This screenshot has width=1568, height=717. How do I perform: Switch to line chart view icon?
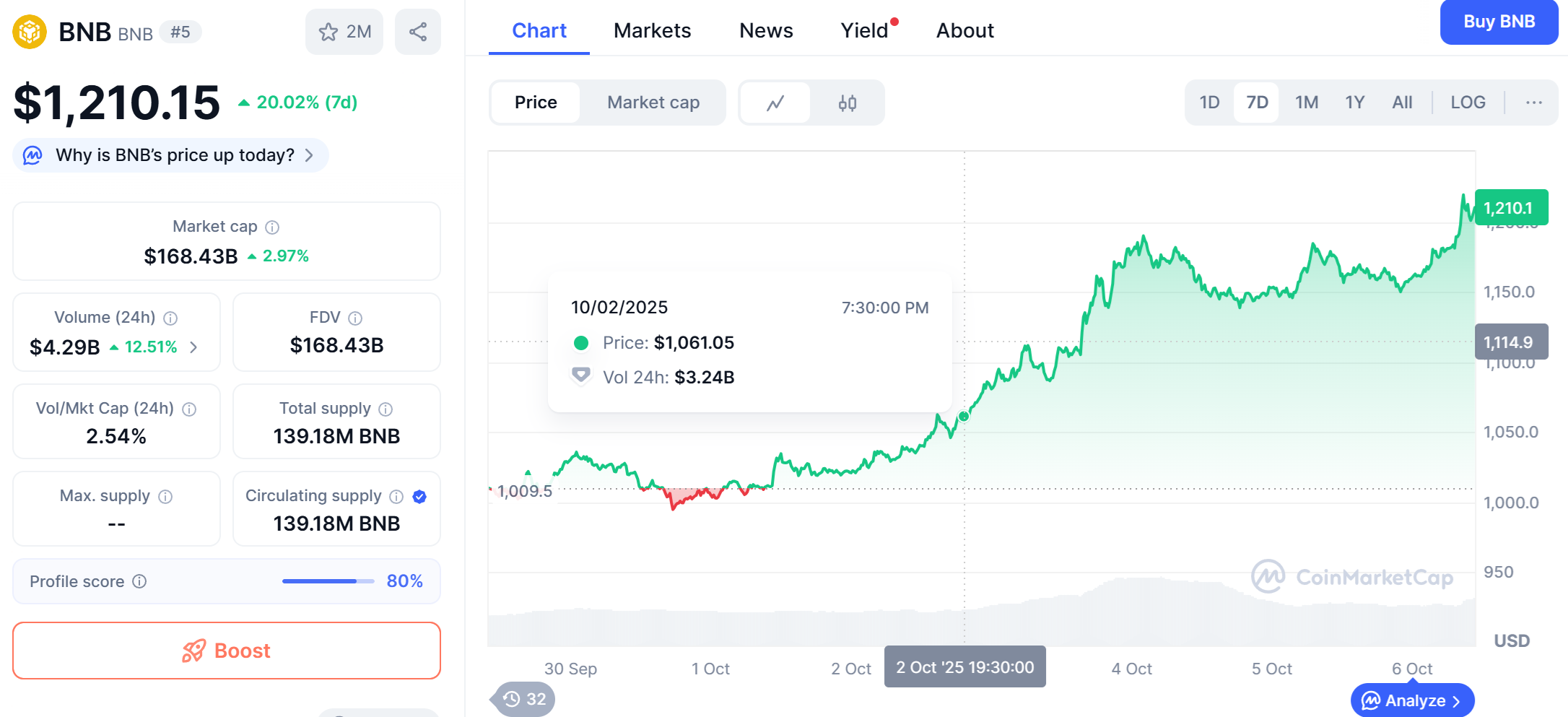click(775, 103)
